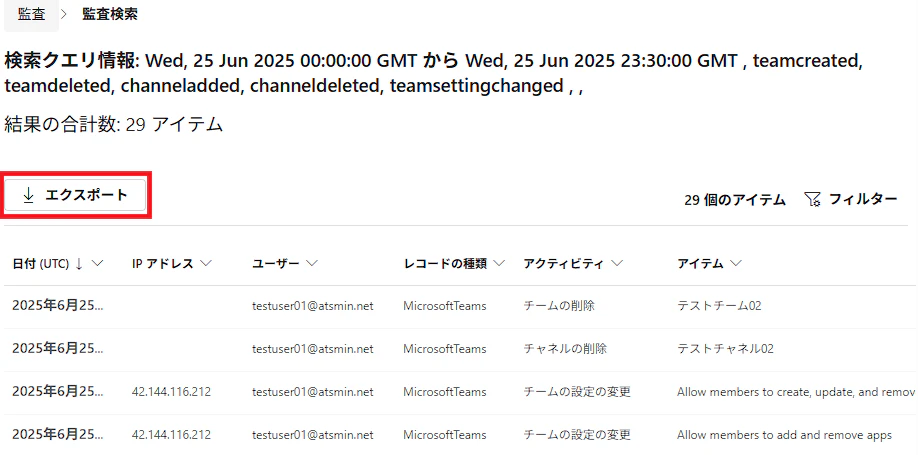Click the filter funnel icon
Screen dimensions: 918x455
pos(812,200)
